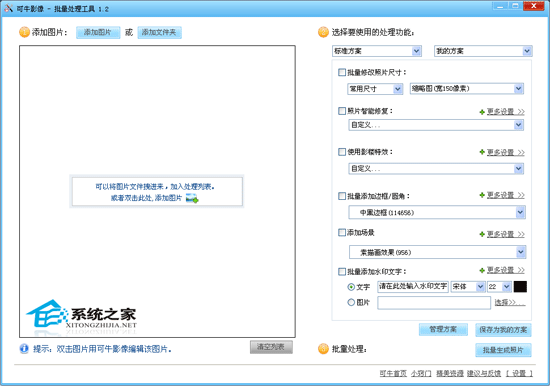Open 更多设置 link for 添加场景

(x=505, y=234)
